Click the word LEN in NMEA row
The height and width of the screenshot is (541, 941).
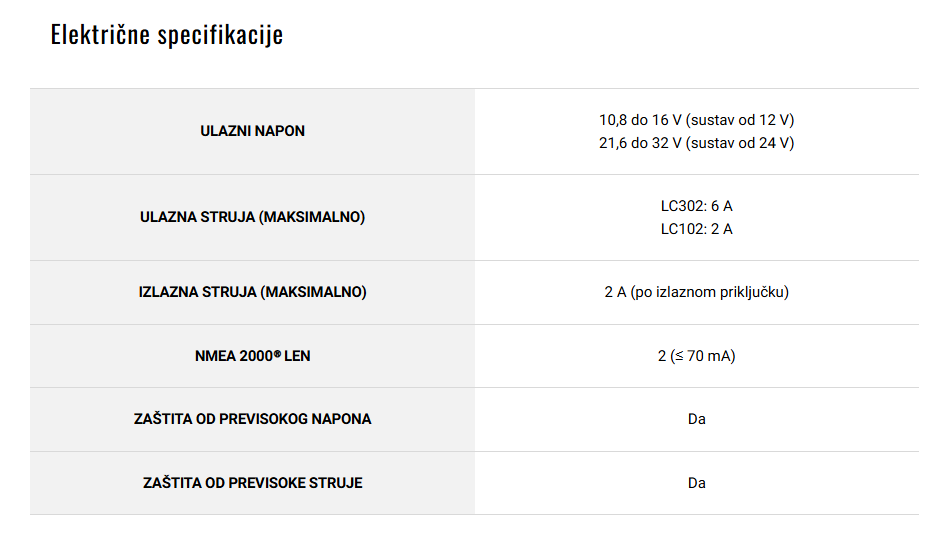[x=298, y=356]
